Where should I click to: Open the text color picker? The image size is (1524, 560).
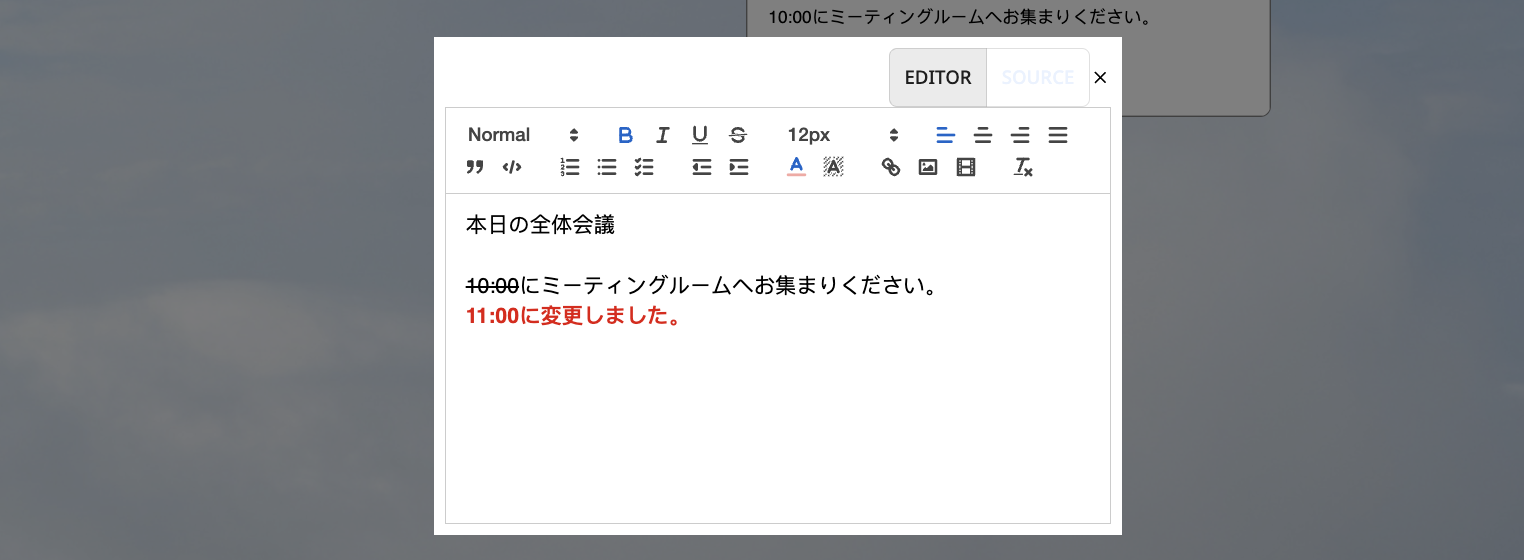796,167
